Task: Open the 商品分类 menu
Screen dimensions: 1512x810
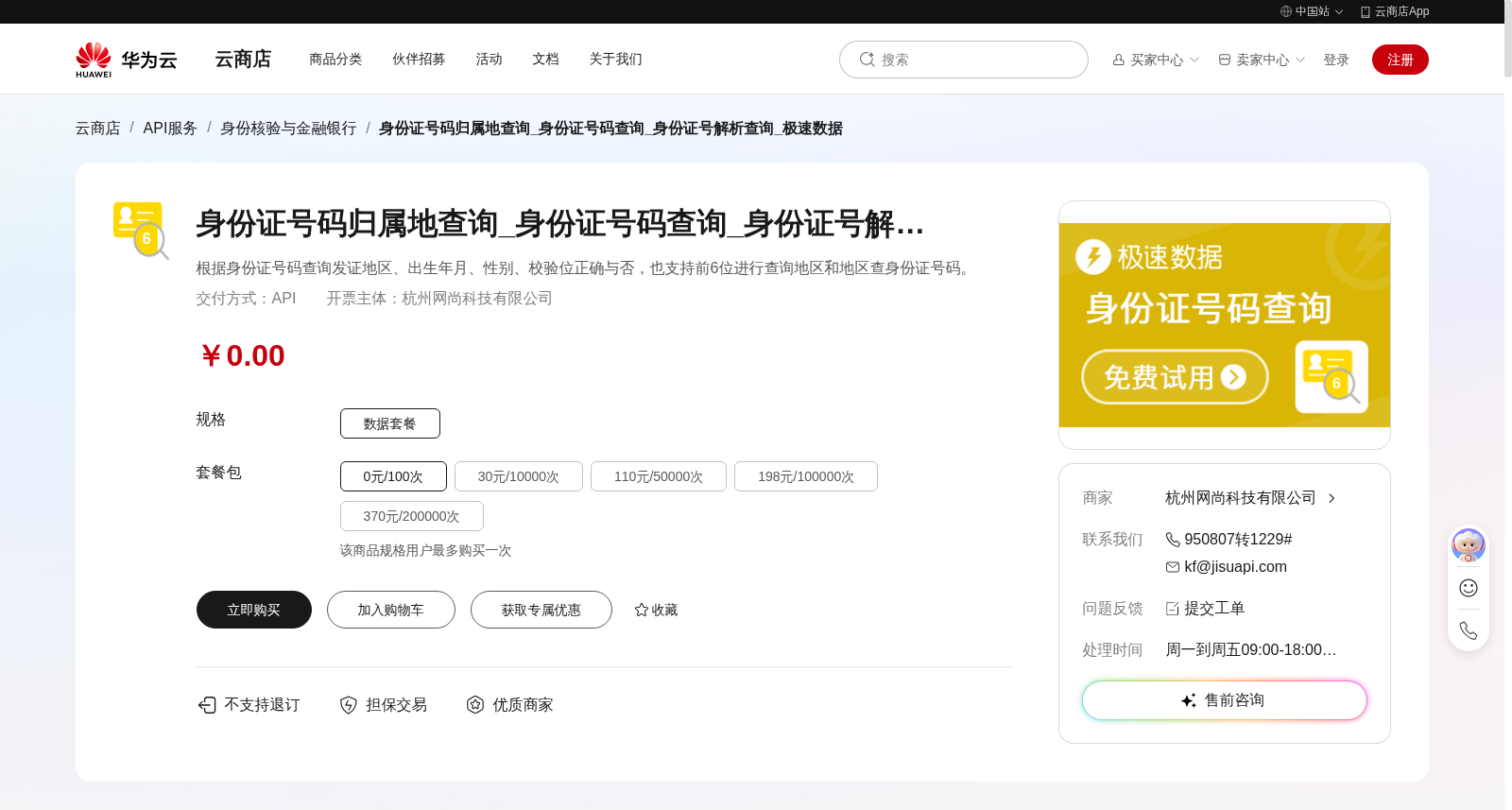Action: point(335,59)
